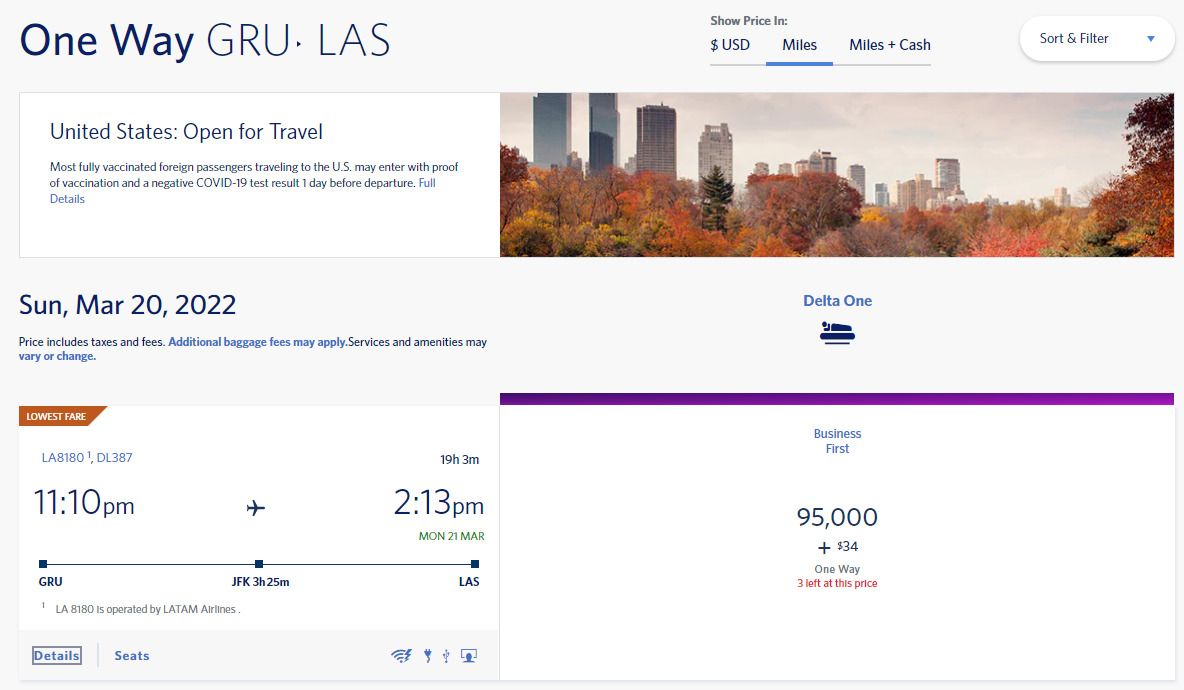Click the autumn city skyline banner image

point(837,175)
